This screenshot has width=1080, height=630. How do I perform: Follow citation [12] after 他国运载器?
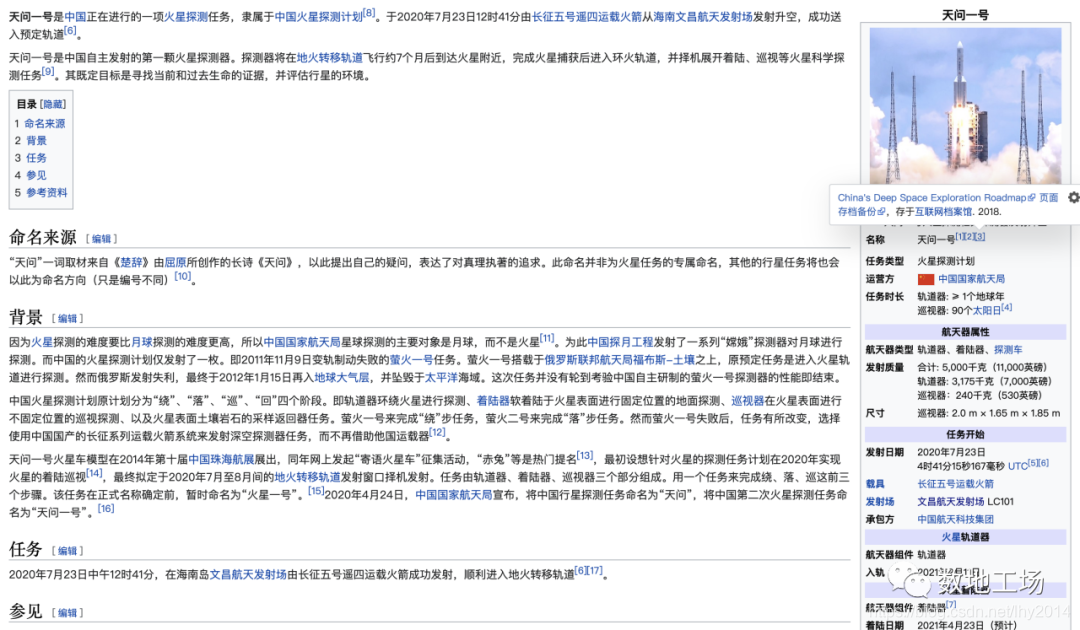point(437,432)
